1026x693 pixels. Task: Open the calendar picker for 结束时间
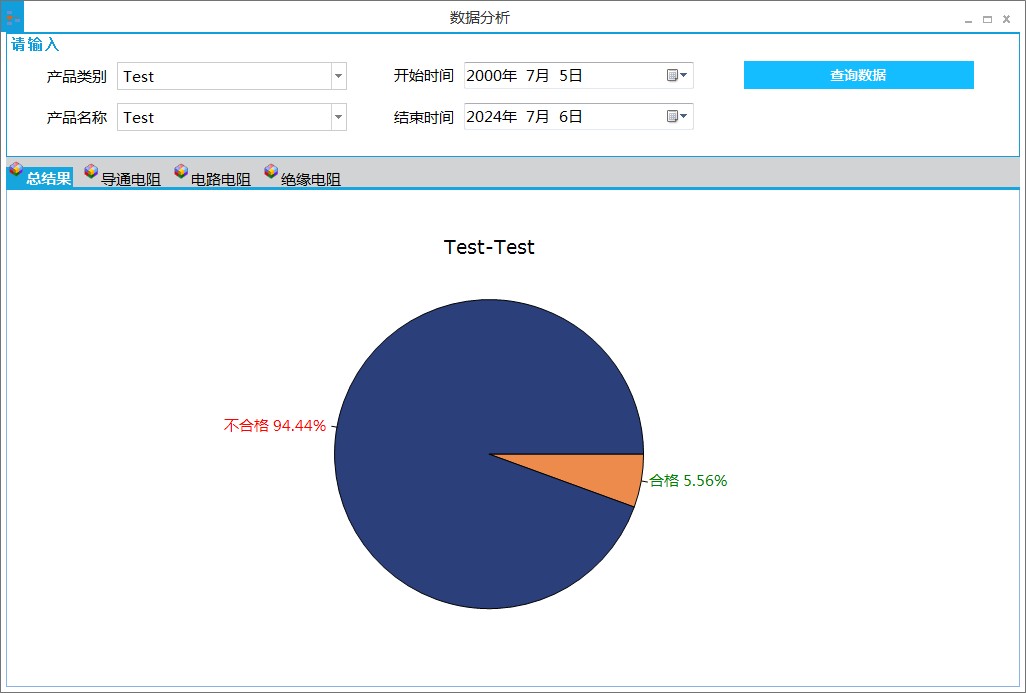677,117
